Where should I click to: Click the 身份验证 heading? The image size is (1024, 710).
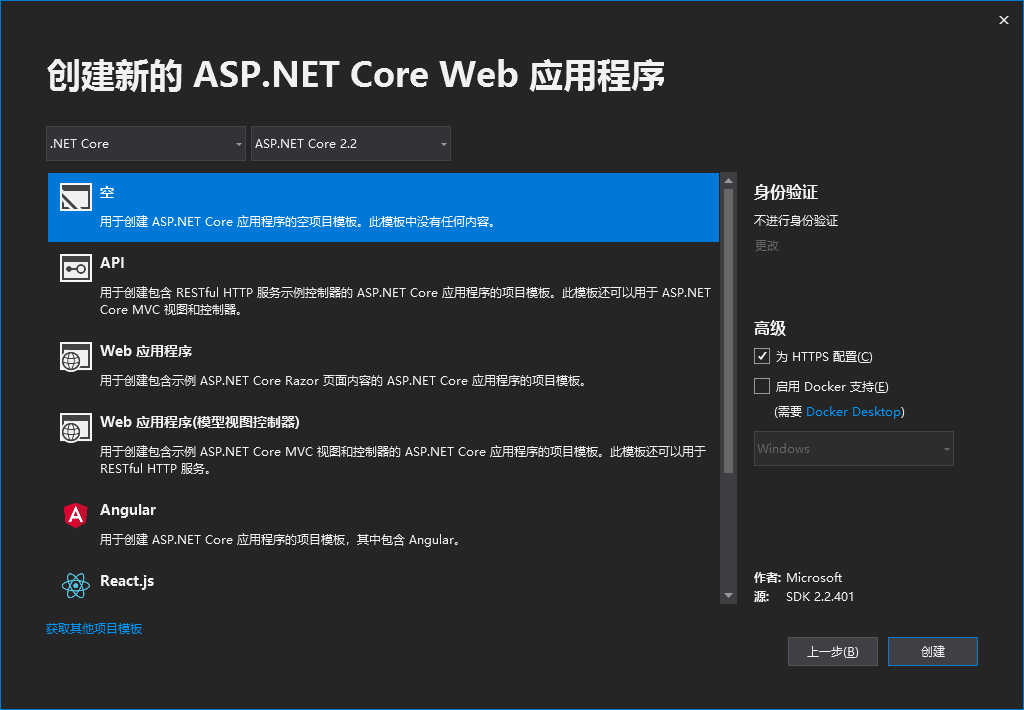pyautogui.click(x=786, y=192)
